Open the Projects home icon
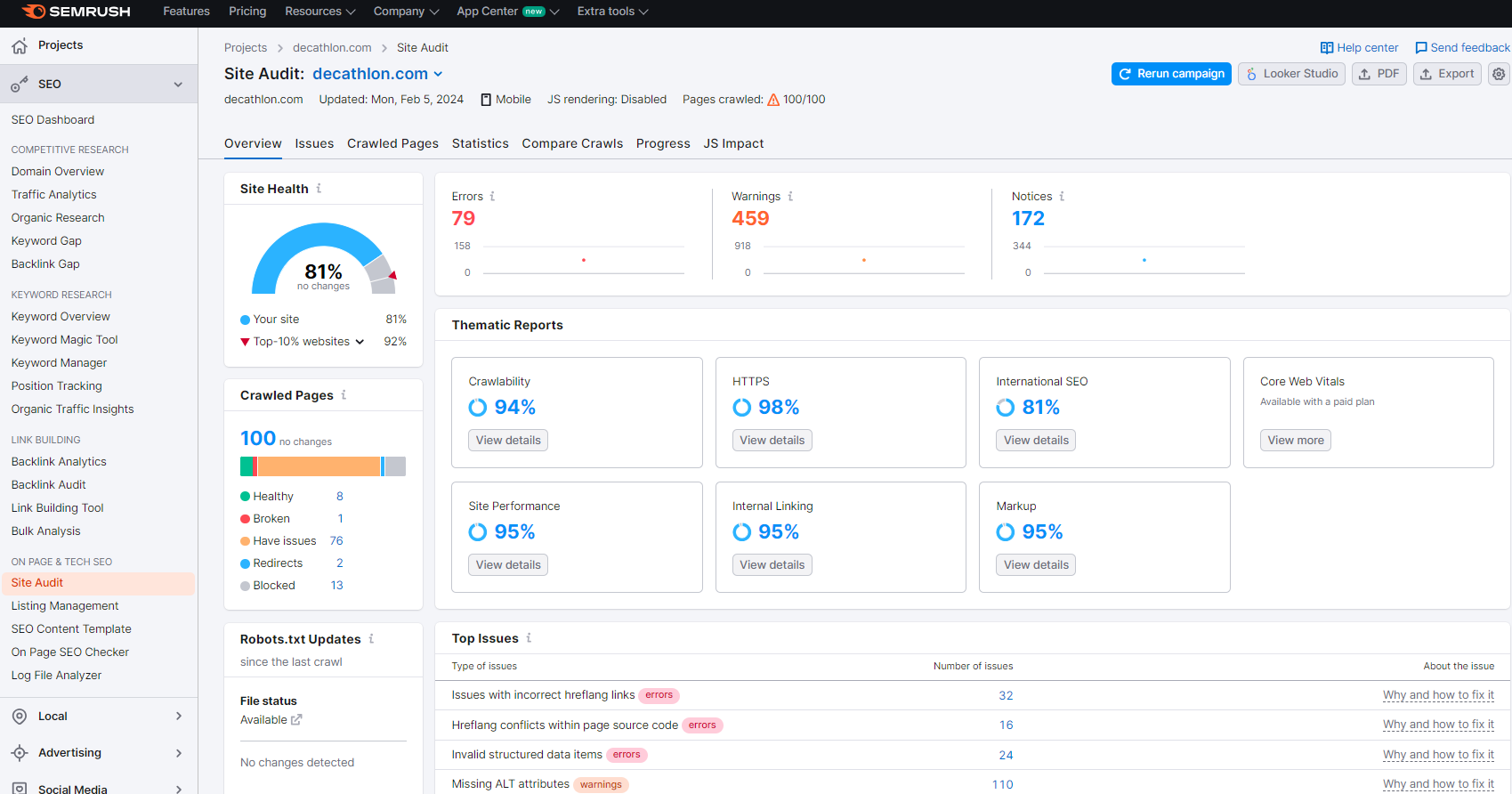Screen dimensions: 1512x794 [20, 45]
